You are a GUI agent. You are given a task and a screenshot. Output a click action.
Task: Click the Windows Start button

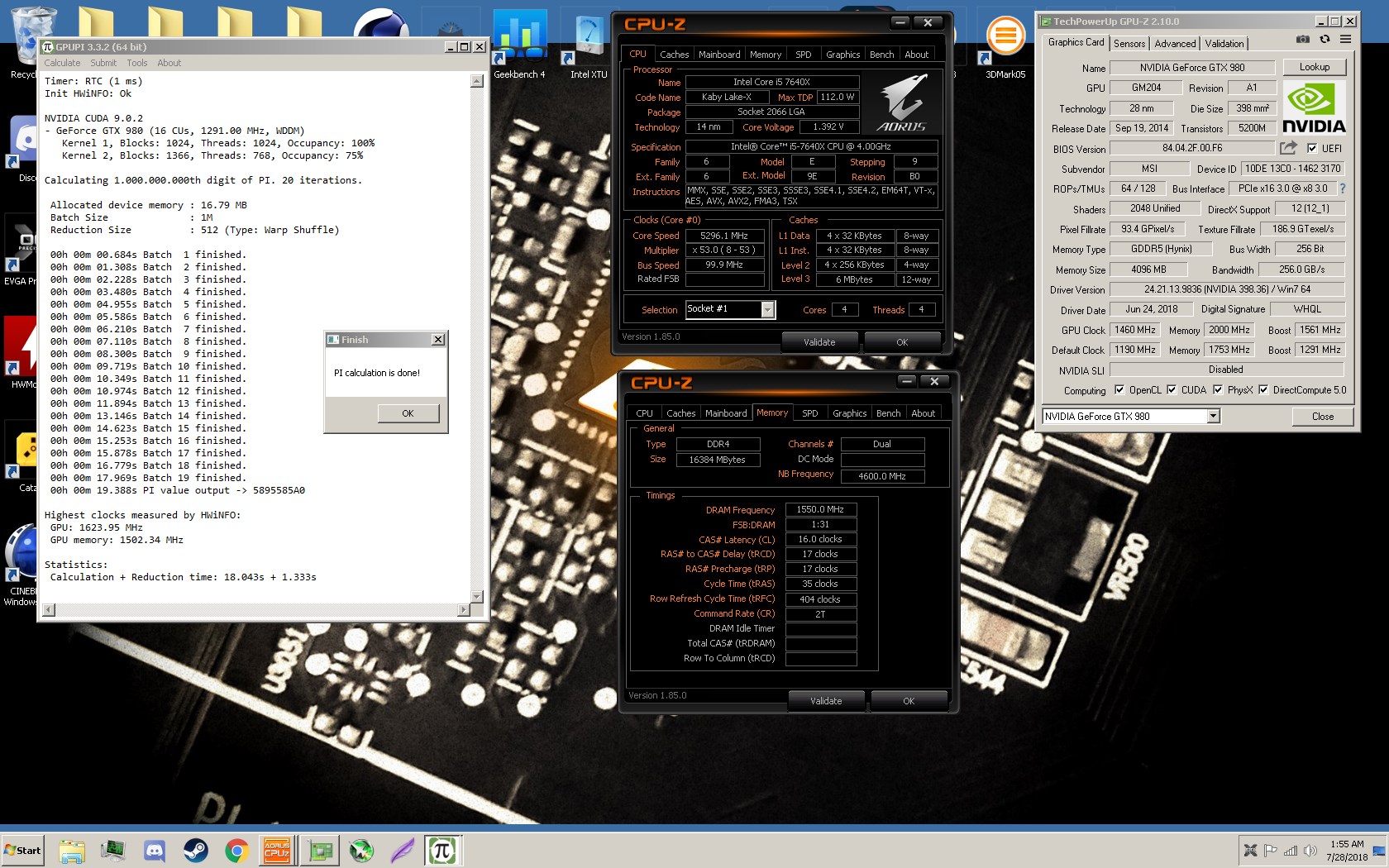click(23, 850)
